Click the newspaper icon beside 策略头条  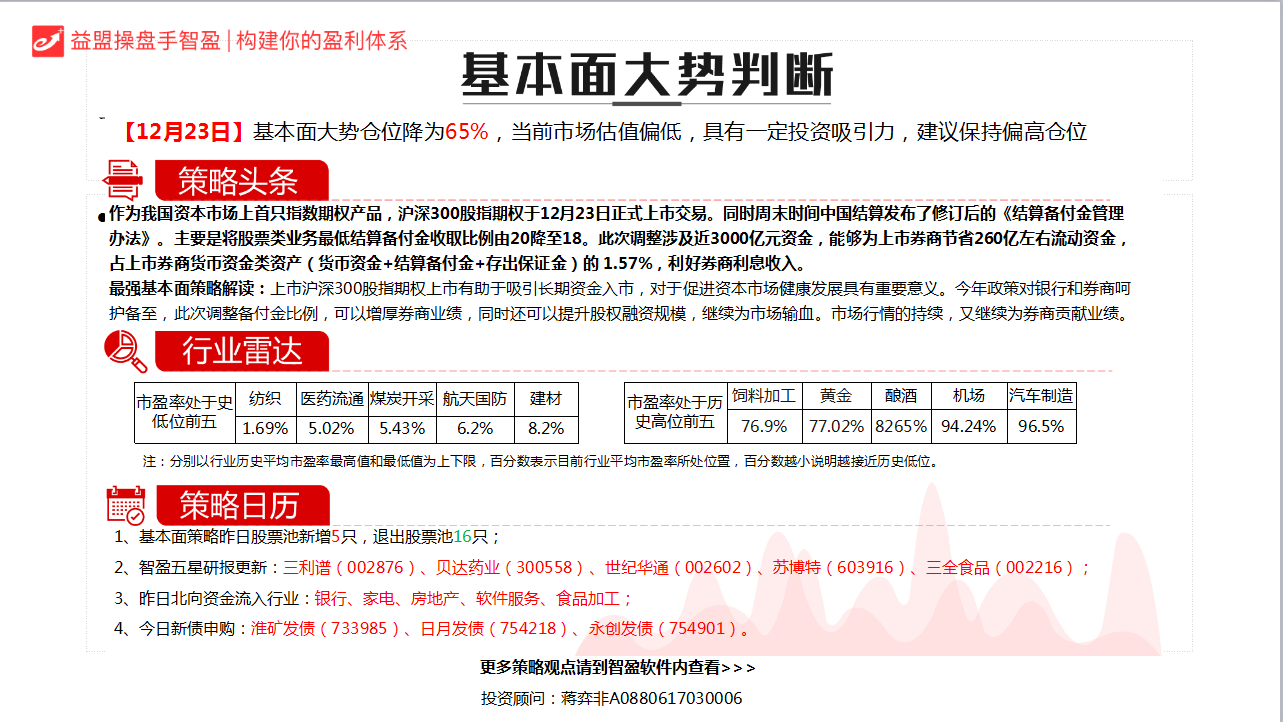[x=124, y=180]
